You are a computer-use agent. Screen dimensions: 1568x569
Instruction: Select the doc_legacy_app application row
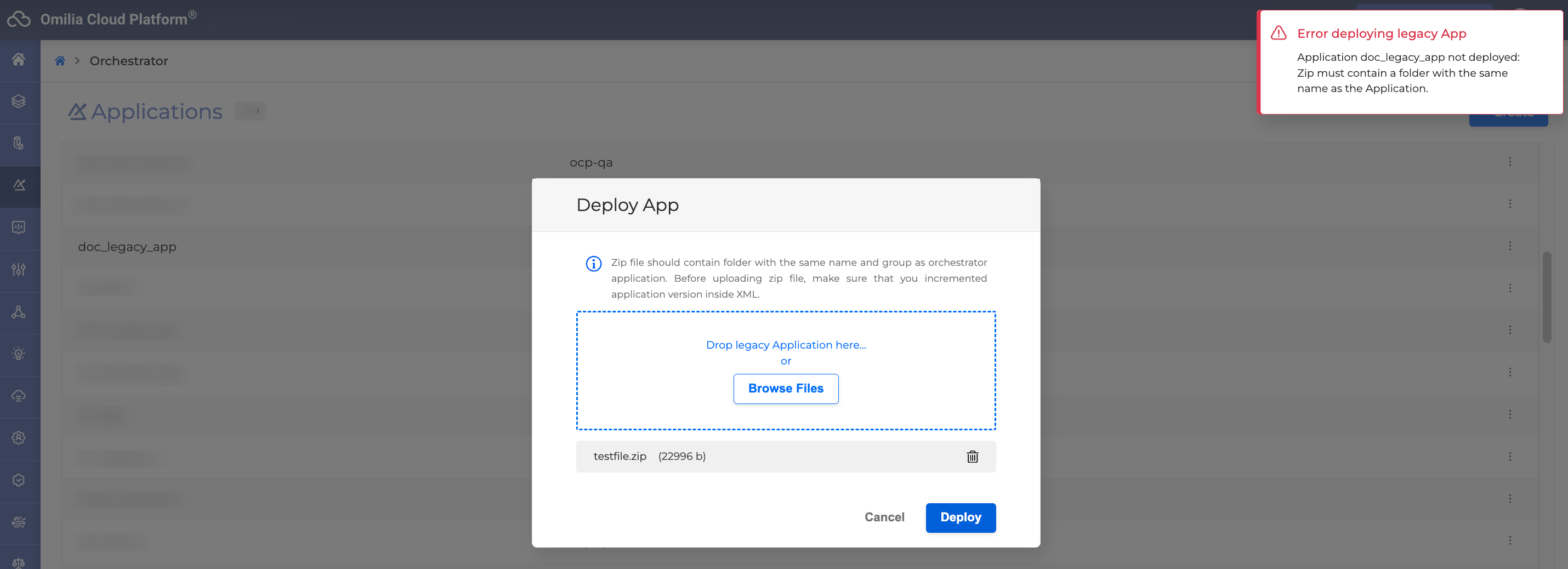(127, 247)
